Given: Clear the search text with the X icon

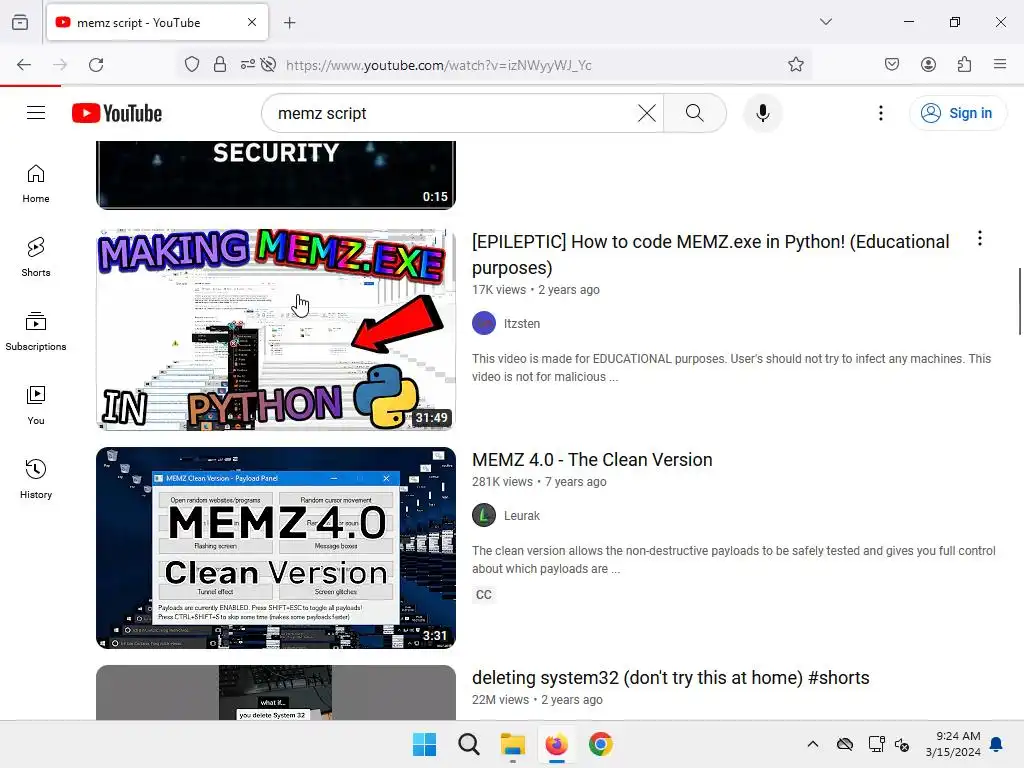Looking at the screenshot, I should tap(647, 113).
